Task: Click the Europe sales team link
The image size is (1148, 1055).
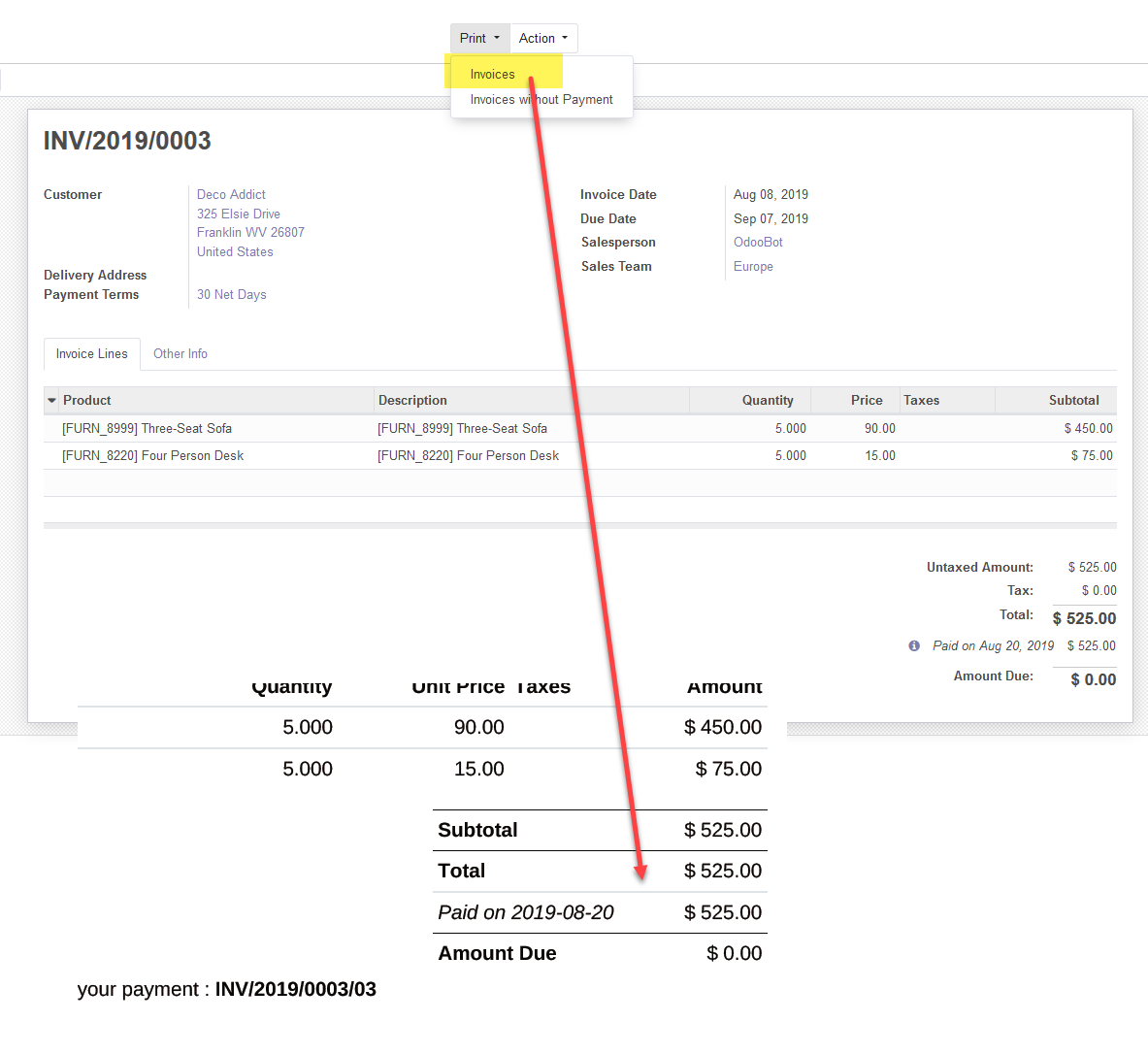Action: (x=753, y=267)
